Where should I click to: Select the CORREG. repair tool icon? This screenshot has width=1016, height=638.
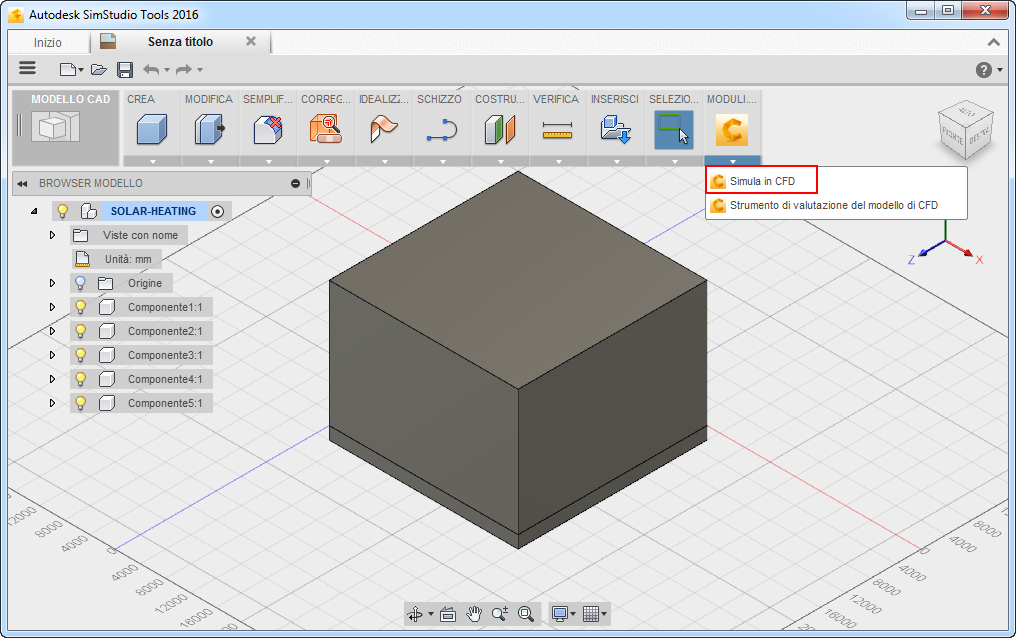pos(326,129)
